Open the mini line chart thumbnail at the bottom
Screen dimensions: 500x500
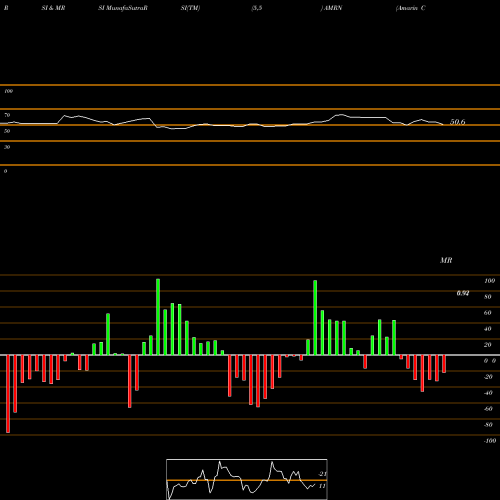247,479
